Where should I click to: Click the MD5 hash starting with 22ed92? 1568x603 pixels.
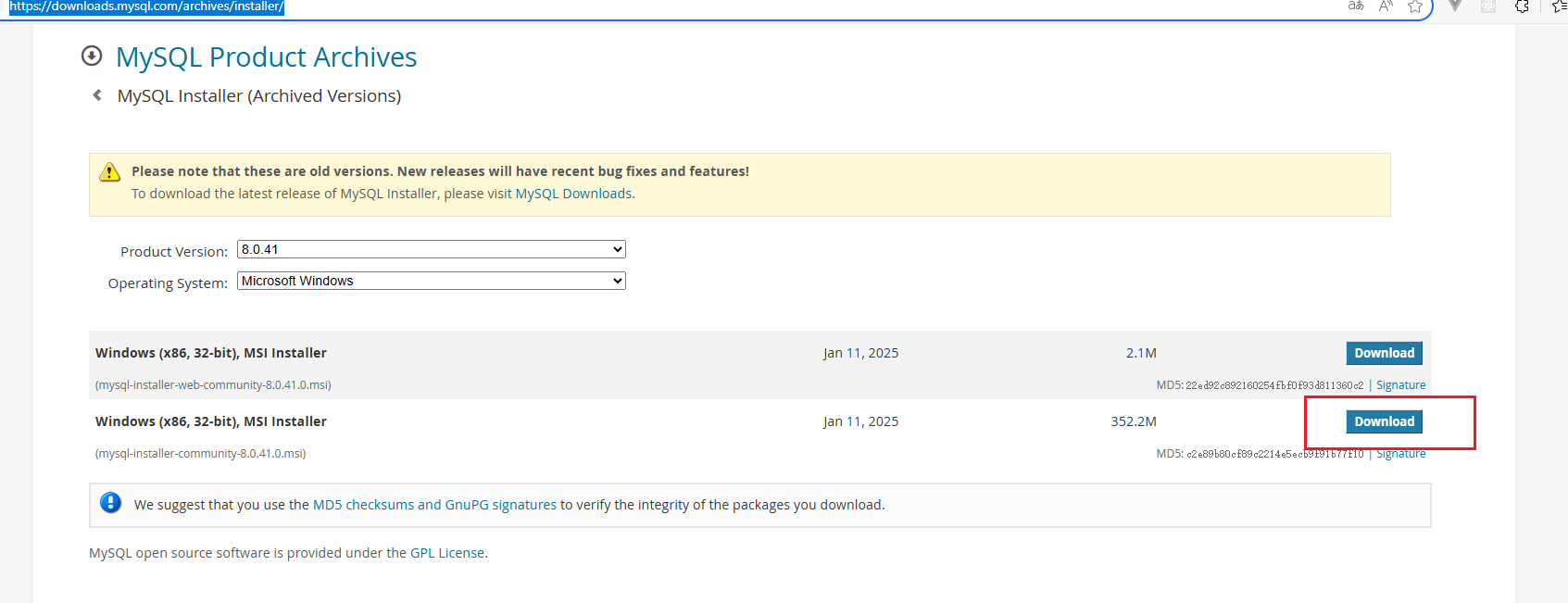click(1274, 385)
